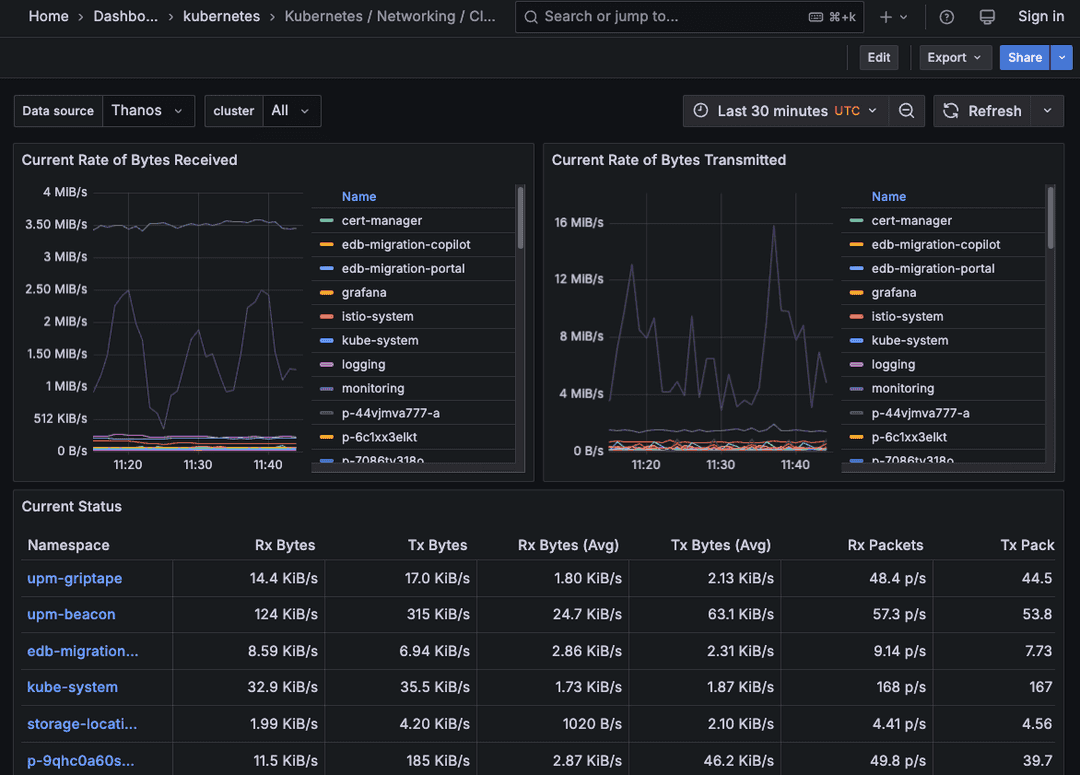This screenshot has height=775, width=1080.
Task: Open the kube-system namespace link in table
Action: pyautogui.click(x=72, y=688)
